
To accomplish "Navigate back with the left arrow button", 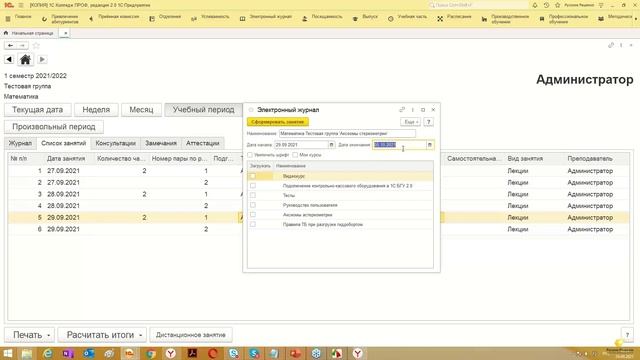I will [10, 45].
